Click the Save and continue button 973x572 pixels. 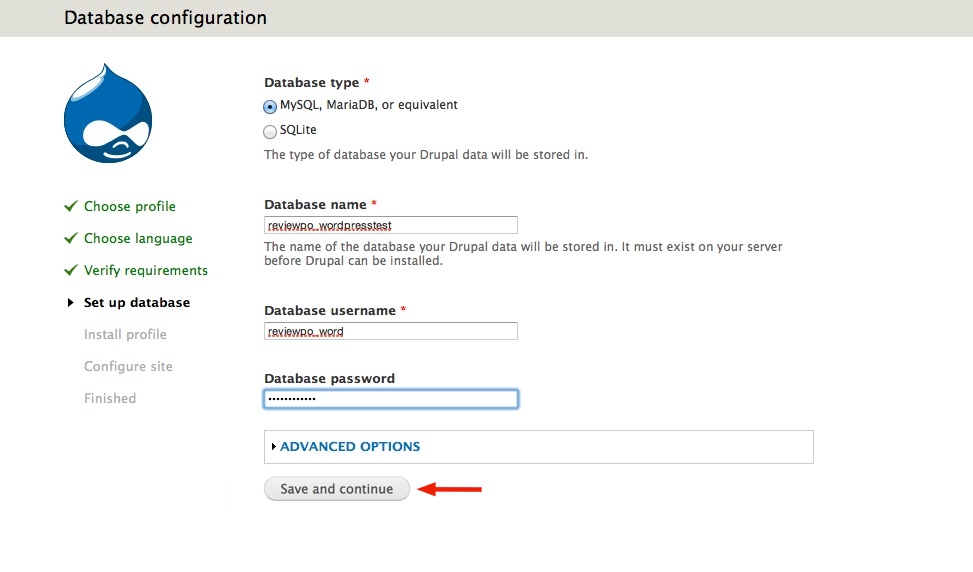pos(337,489)
